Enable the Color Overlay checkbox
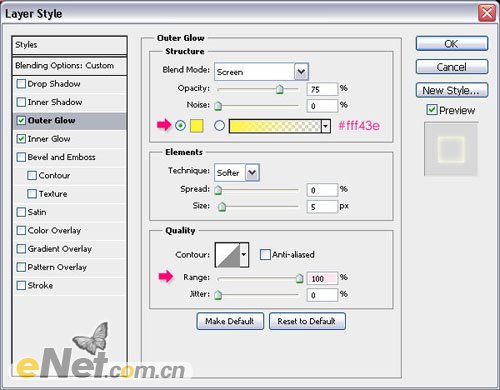Screen dimensions: 500x390 (21, 230)
